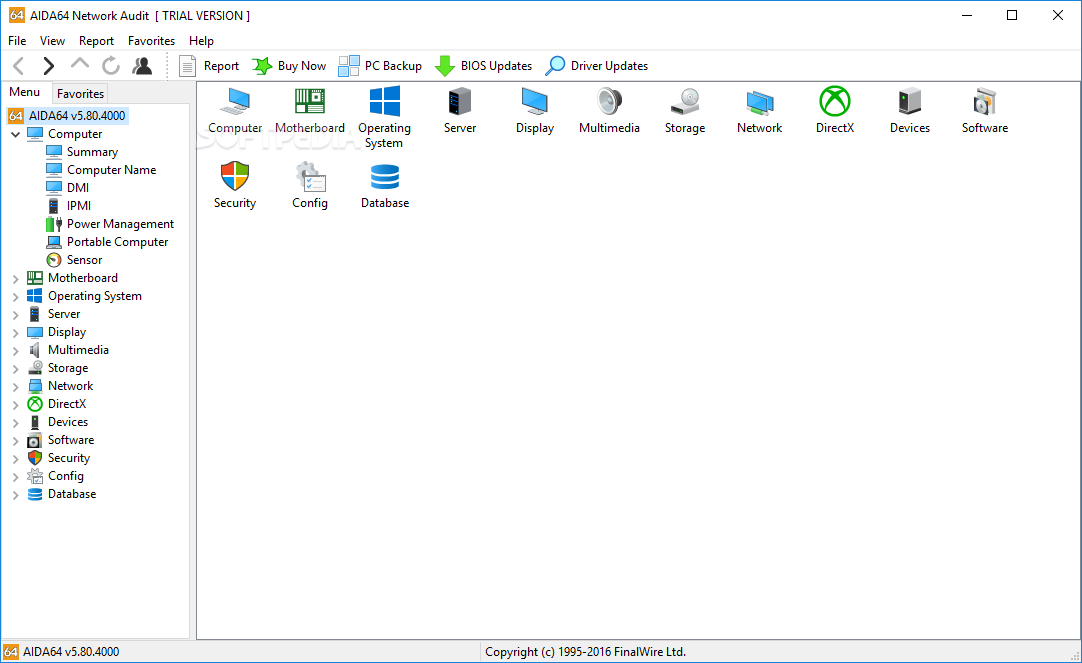The image size is (1082, 663).
Task: Expand the Display tree node
Action: (15, 333)
